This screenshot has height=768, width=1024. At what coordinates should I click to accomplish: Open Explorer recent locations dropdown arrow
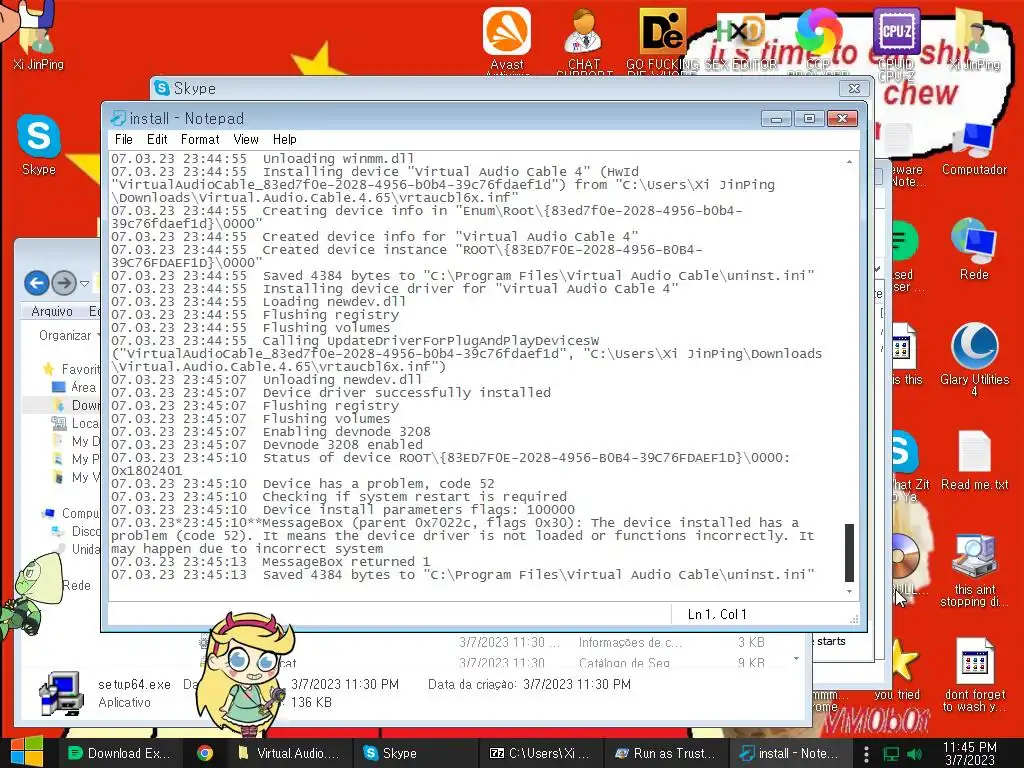(x=84, y=283)
